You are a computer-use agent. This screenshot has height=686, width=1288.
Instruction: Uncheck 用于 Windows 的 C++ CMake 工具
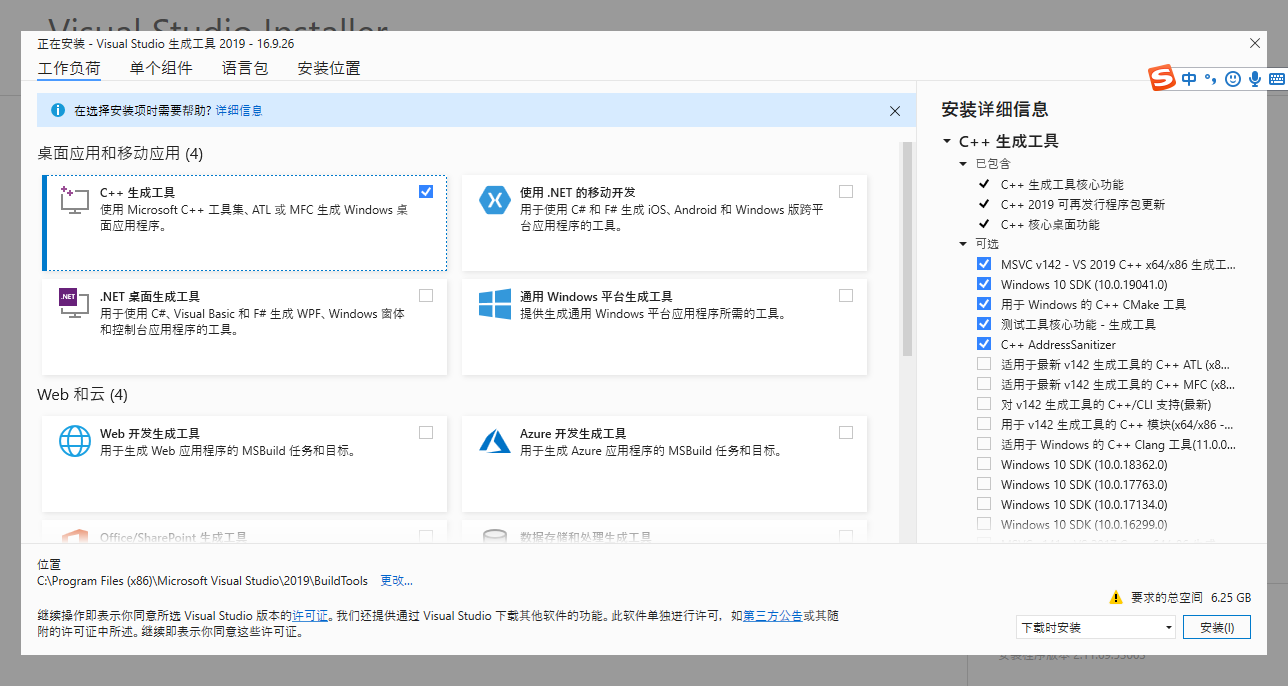tap(984, 304)
